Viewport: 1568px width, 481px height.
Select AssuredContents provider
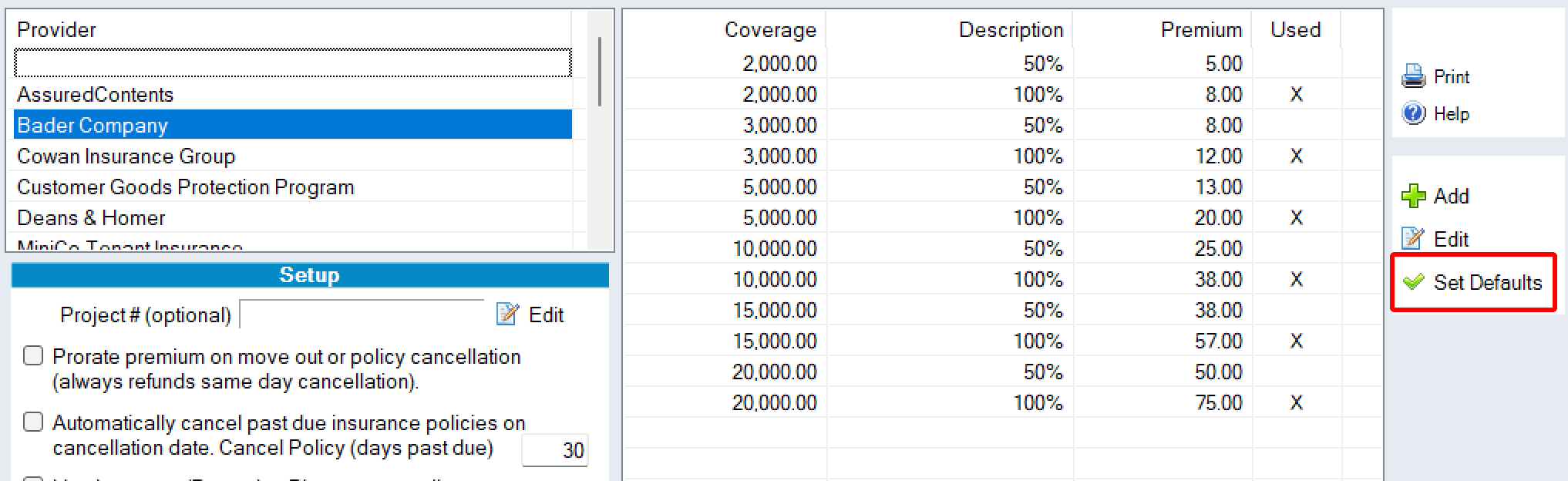(293, 94)
